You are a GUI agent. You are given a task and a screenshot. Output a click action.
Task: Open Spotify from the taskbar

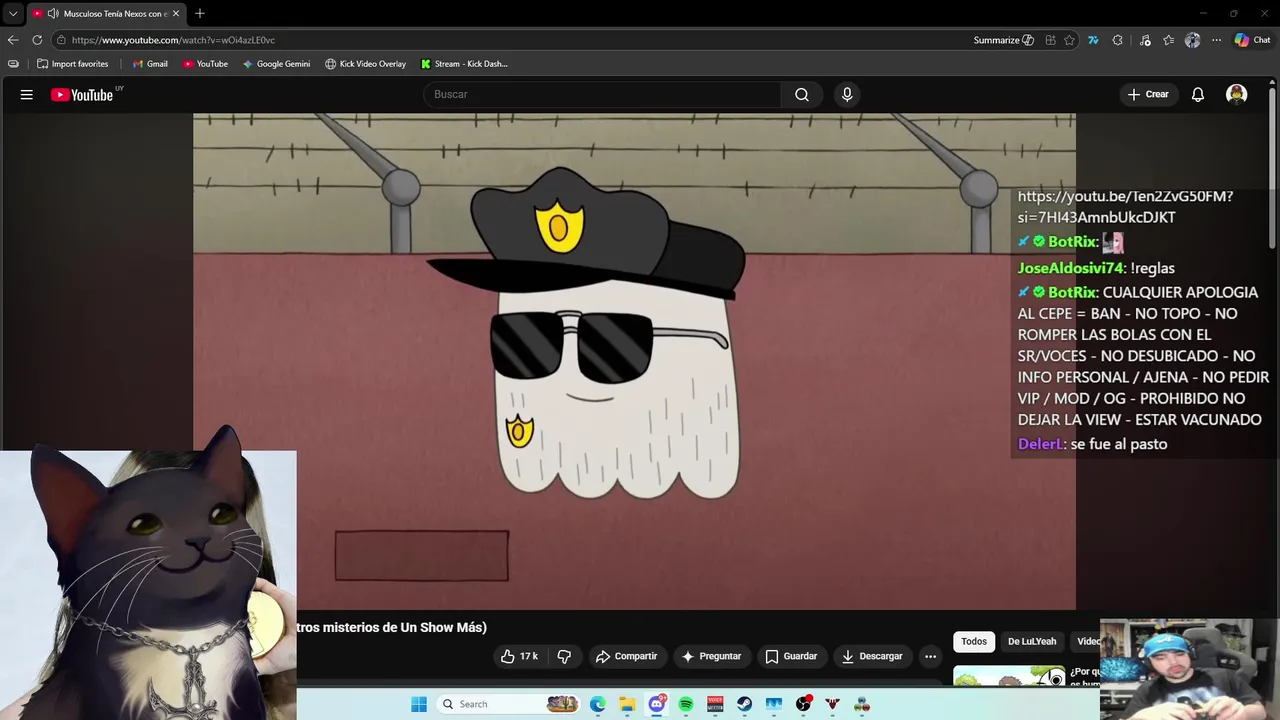686,704
